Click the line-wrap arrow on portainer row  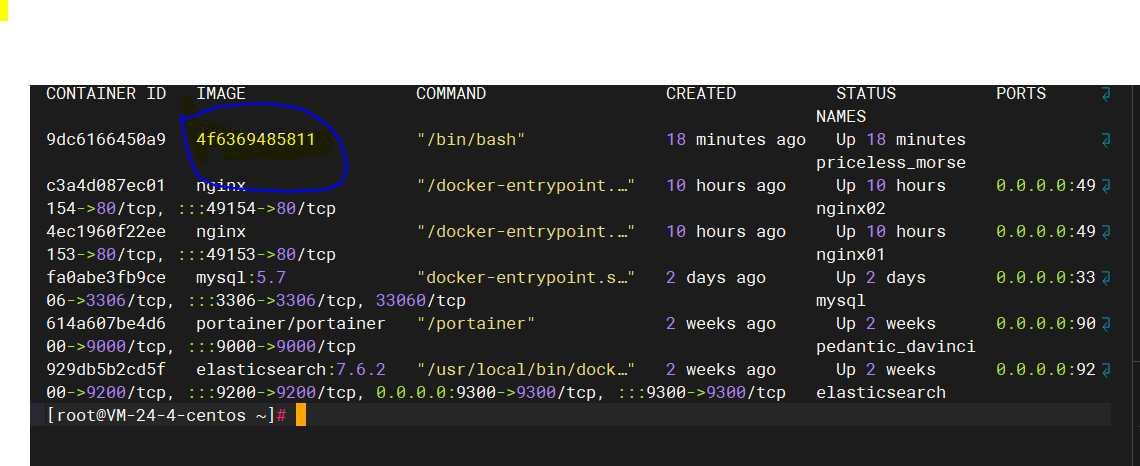point(1106,324)
